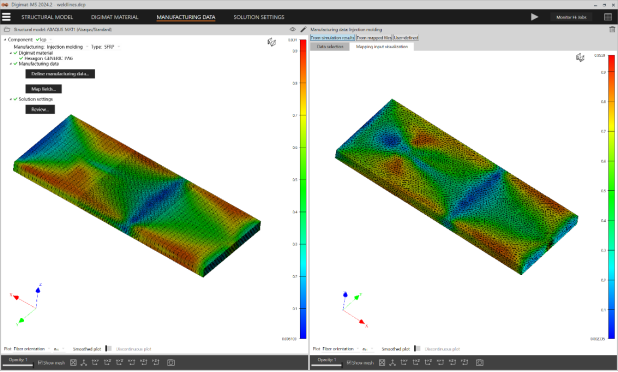The width and height of the screenshot is (618, 372).
Task: Select third axis view icon in left toolbar
Action: (119, 363)
